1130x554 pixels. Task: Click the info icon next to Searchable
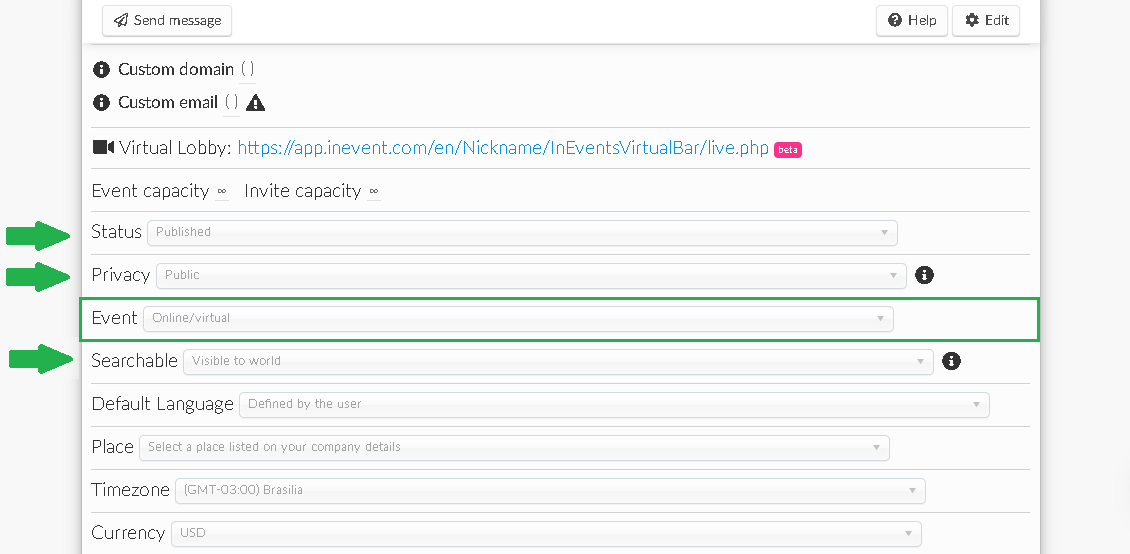(x=951, y=361)
